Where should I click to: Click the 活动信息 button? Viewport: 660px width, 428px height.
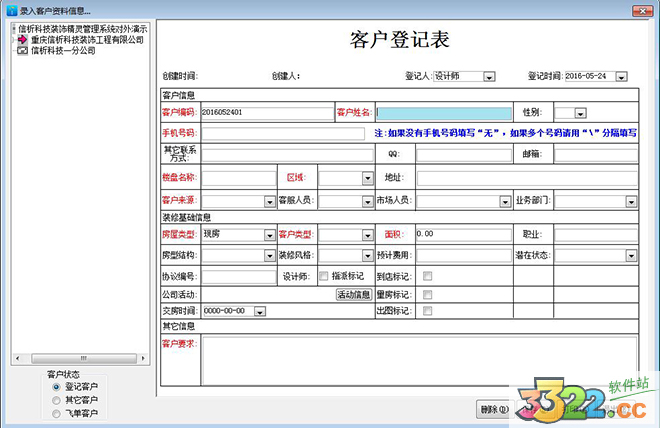pos(353,295)
